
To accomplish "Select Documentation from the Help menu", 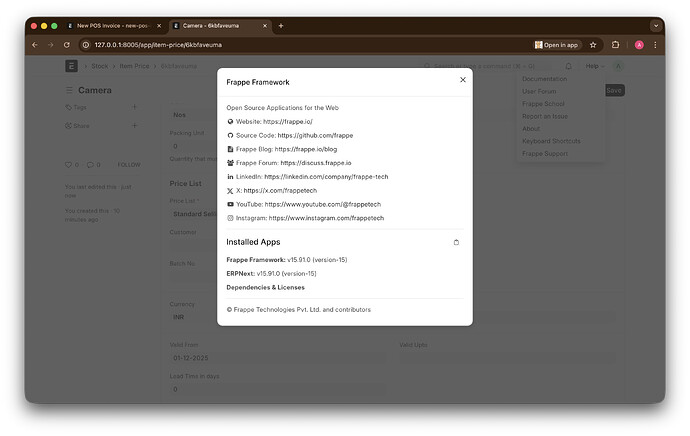I will [544, 79].
